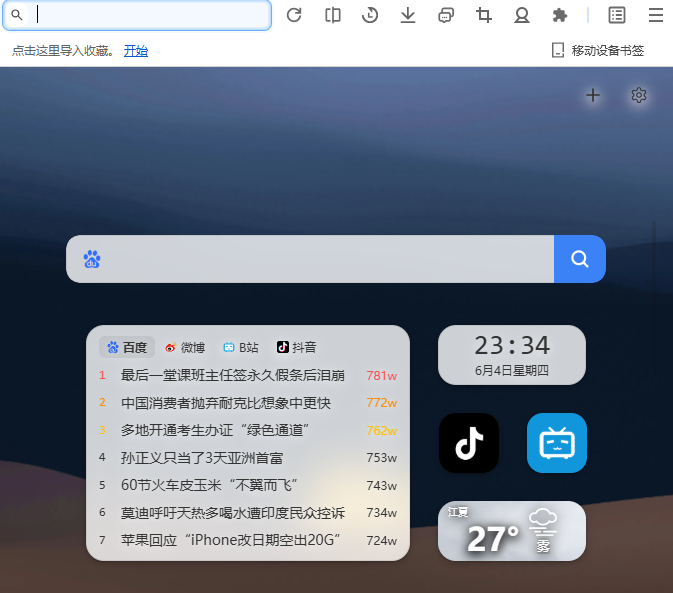The width and height of the screenshot is (673, 593).
Task: Open headline 最后一堂课班主任签永久假条后泪崩
Action: tap(233, 375)
